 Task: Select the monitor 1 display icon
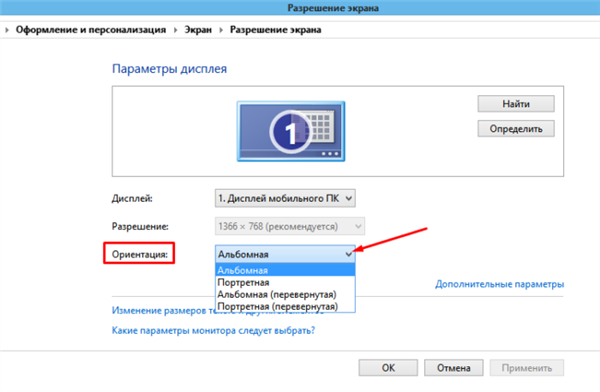point(291,131)
